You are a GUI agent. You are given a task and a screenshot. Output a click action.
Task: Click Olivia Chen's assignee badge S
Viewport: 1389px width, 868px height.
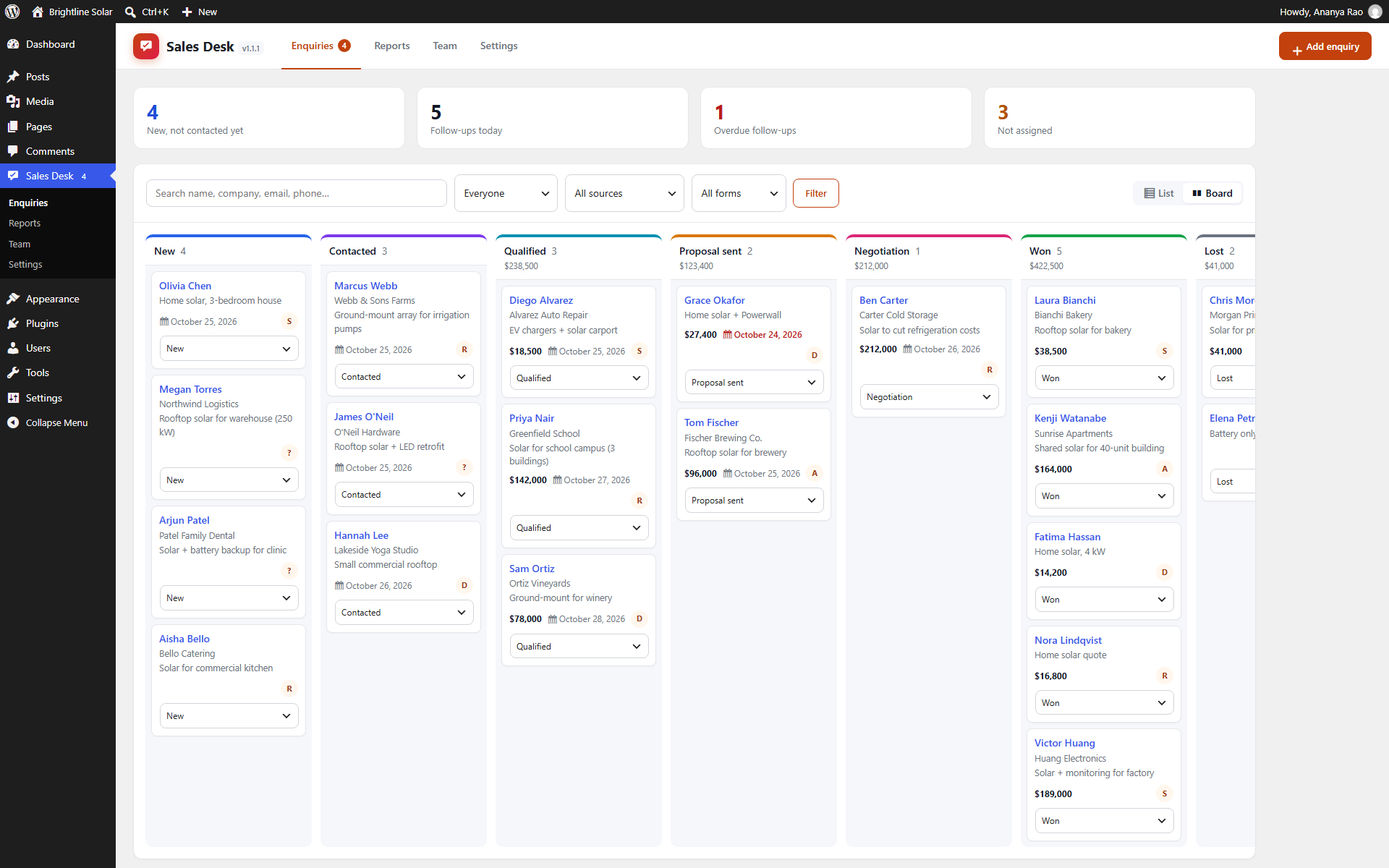click(x=289, y=321)
